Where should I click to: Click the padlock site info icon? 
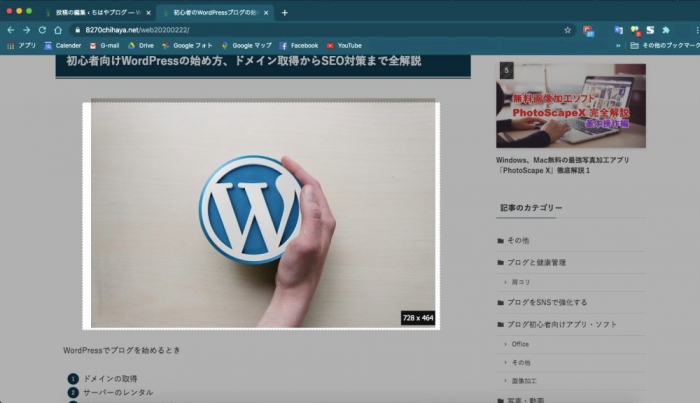[77, 30]
